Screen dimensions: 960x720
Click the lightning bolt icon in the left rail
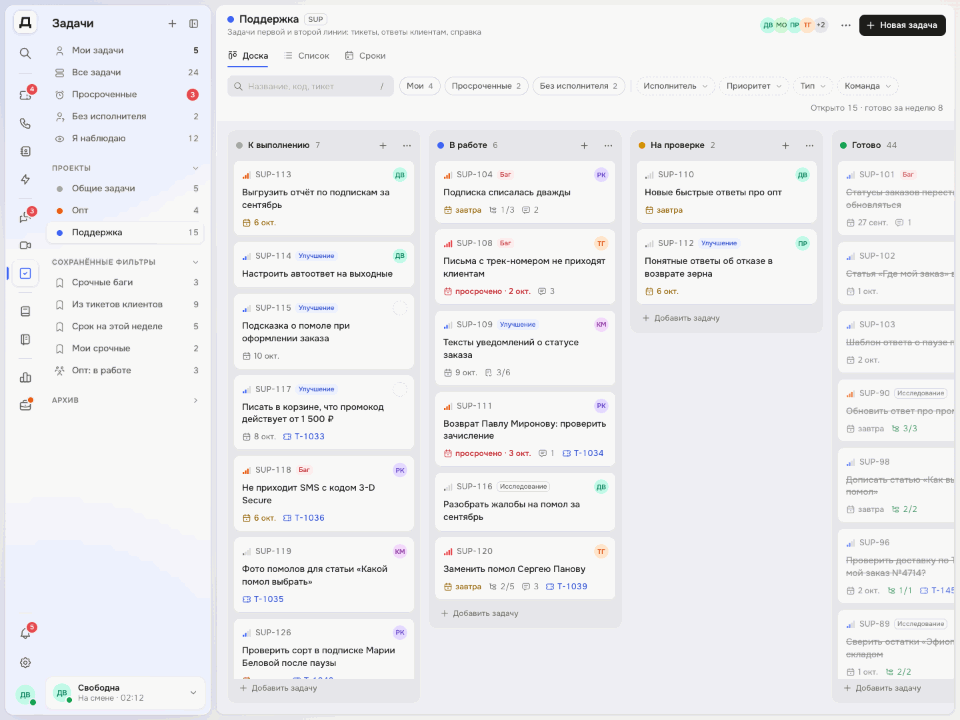(x=25, y=179)
